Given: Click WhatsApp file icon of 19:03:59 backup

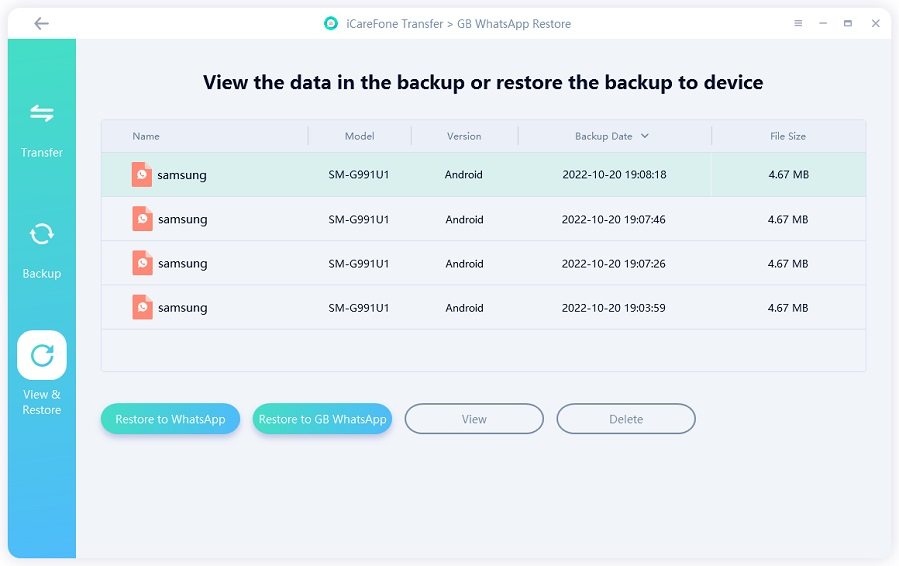Looking at the screenshot, I should (x=142, y=307).
